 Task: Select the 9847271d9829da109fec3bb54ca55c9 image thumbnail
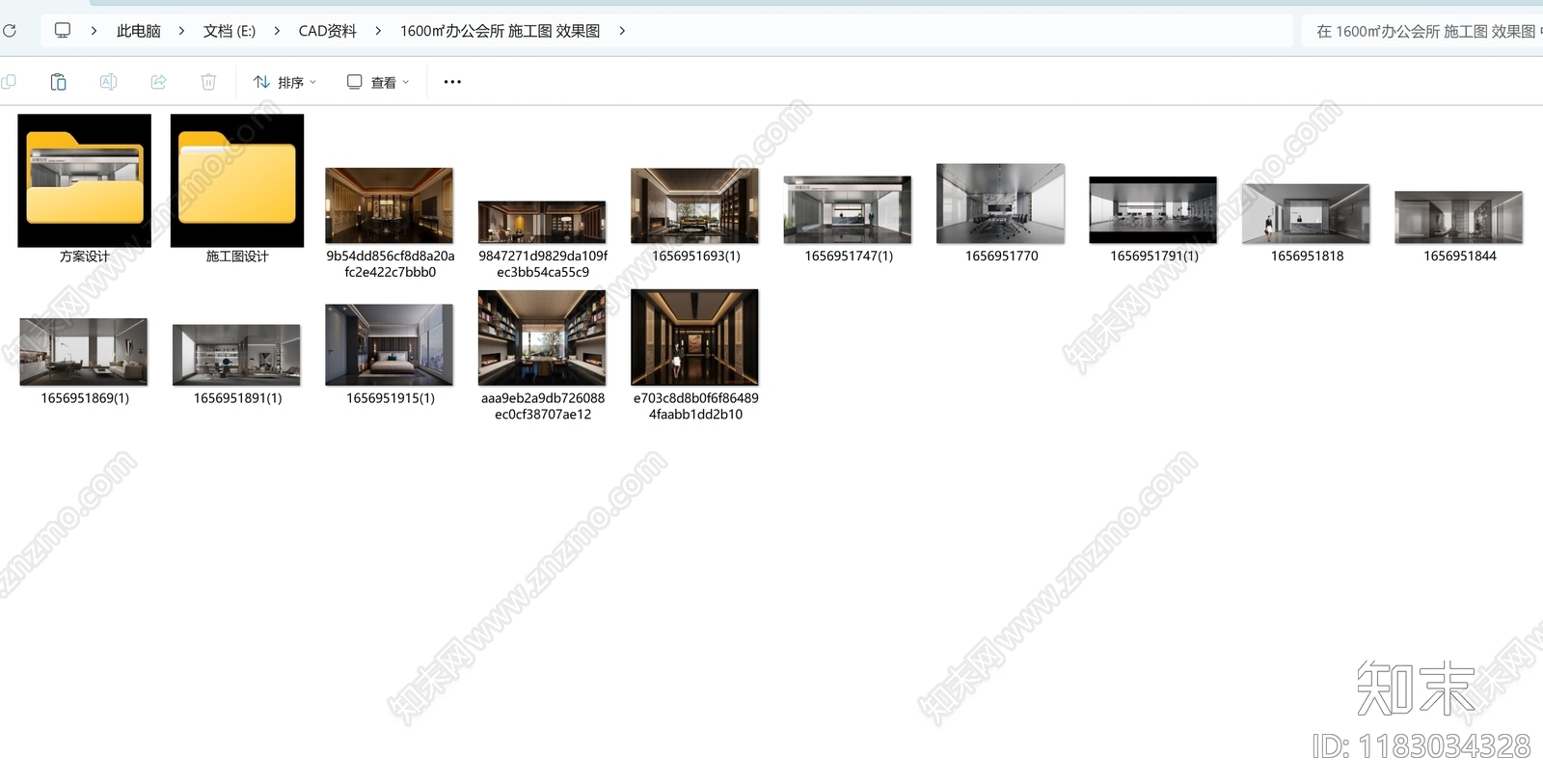[542, 222]
